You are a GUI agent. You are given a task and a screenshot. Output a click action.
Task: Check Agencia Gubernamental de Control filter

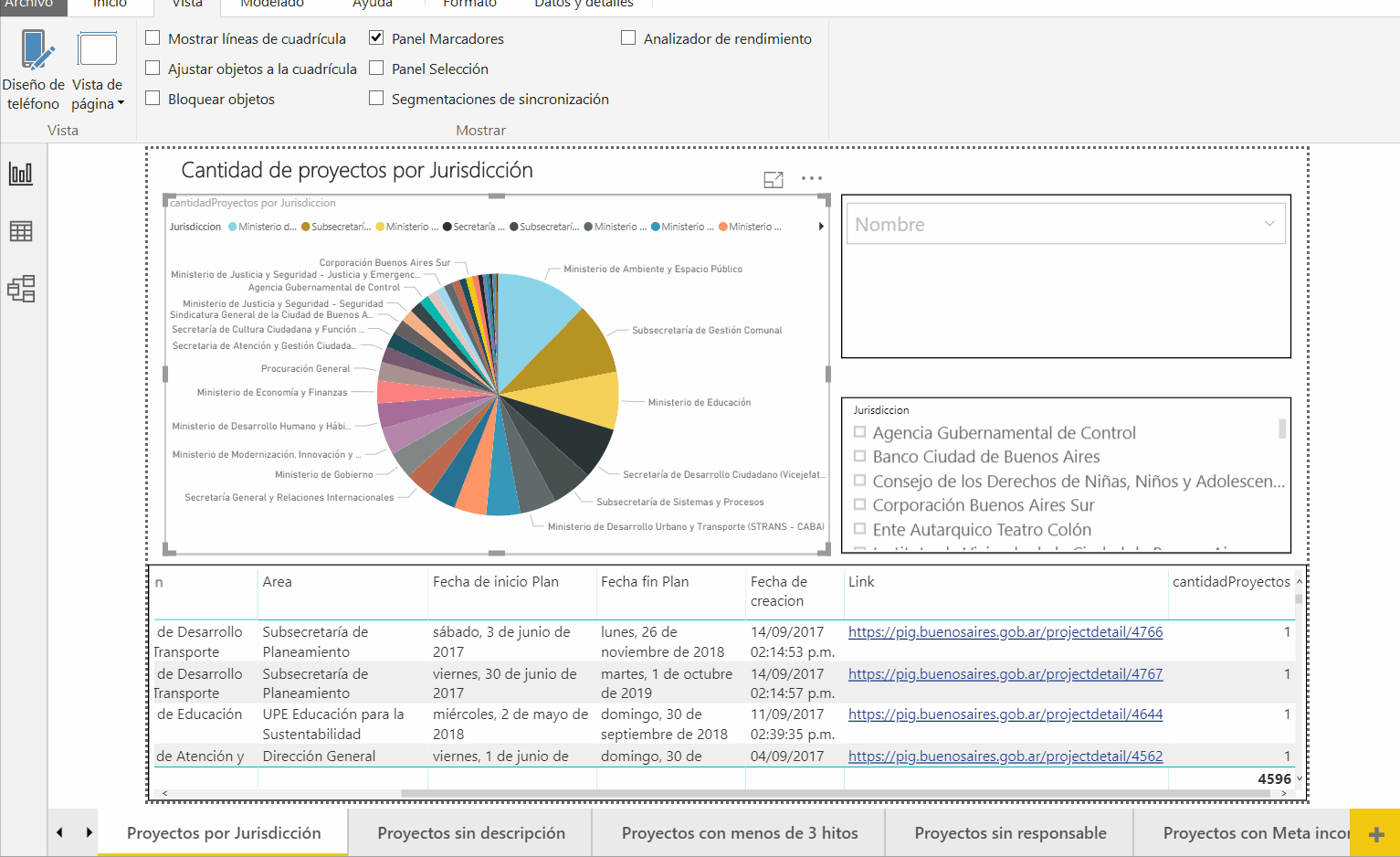click(x=859, y=432)
